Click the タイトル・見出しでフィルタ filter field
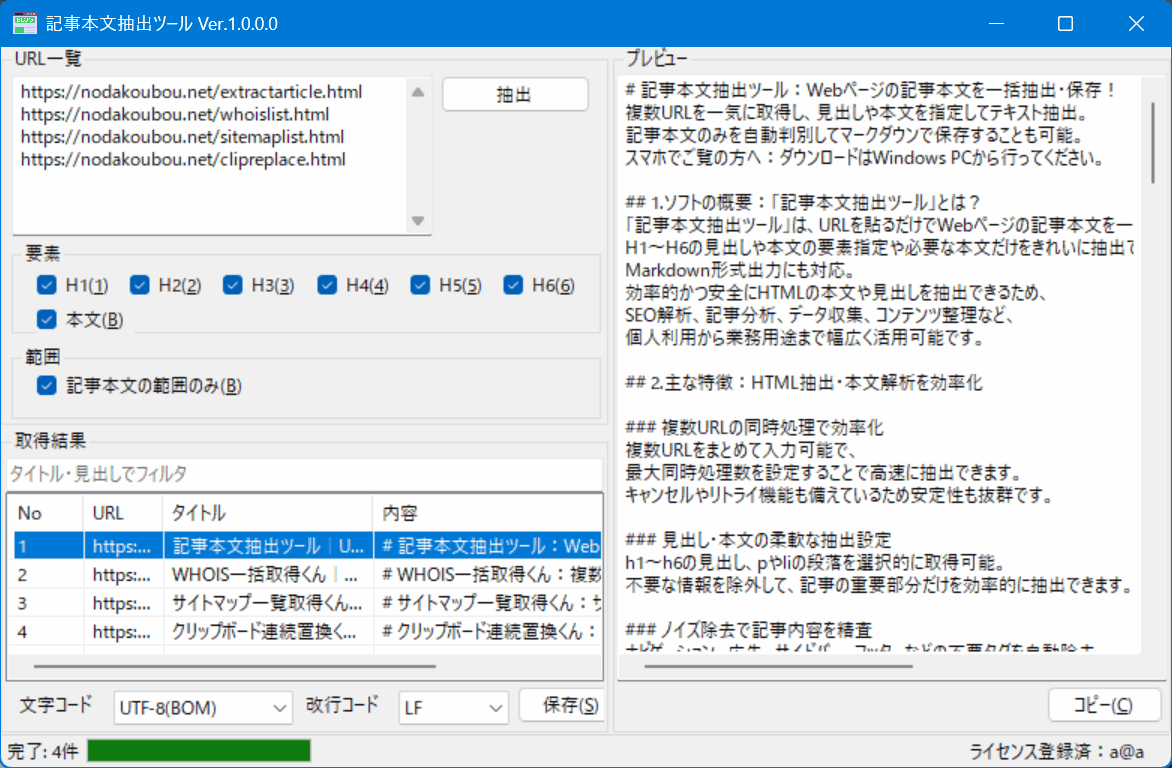Screen dimensions: 1172x768 tap(304, 474)
